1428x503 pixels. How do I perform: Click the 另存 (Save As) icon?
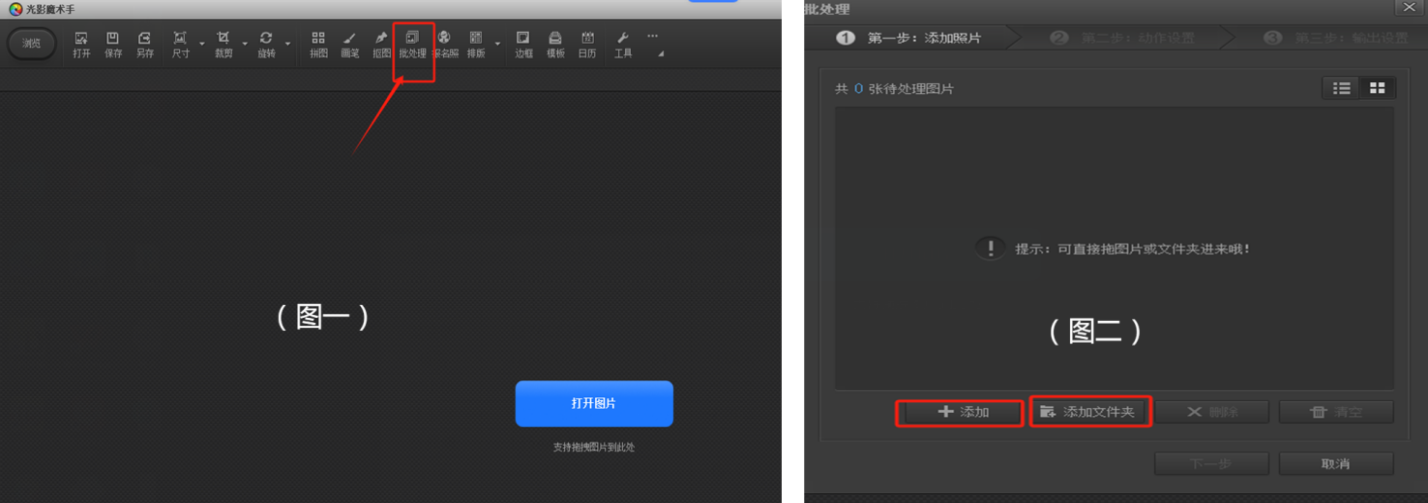pyautogui.click(x=145, y=44)
